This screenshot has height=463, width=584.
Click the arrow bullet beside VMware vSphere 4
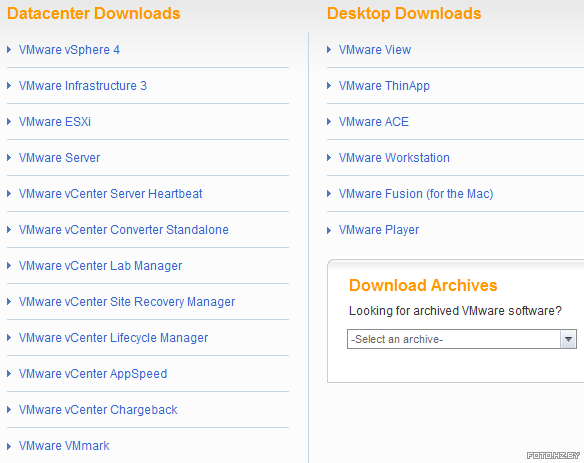coord(9,50)
